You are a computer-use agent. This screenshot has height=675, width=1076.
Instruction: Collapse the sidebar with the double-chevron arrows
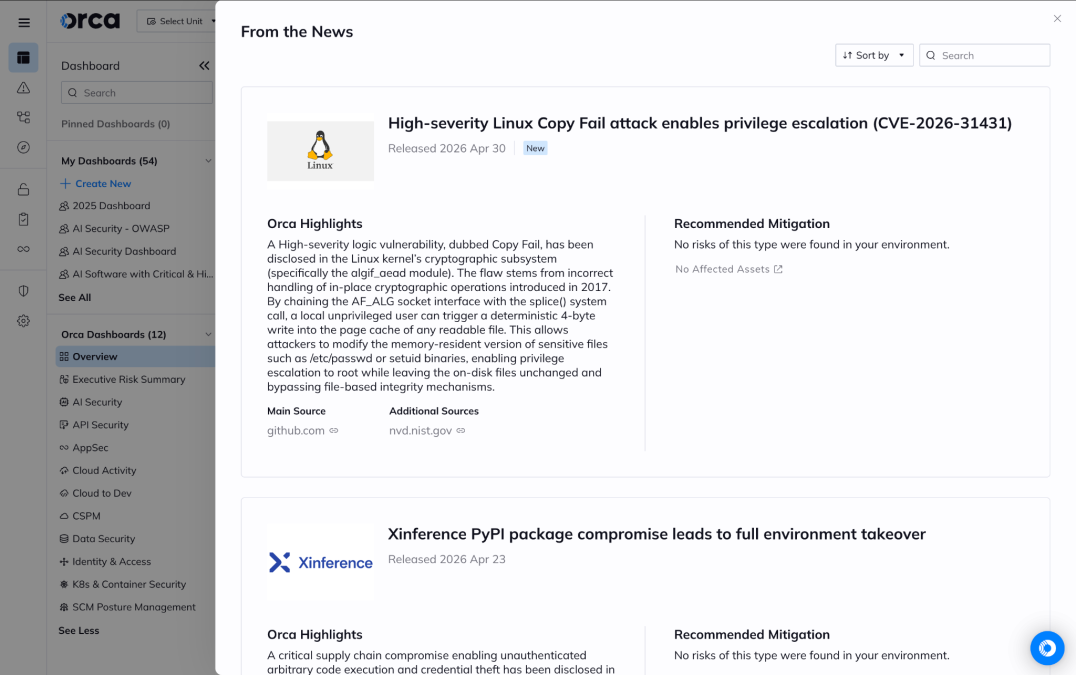tap(204, 65)
